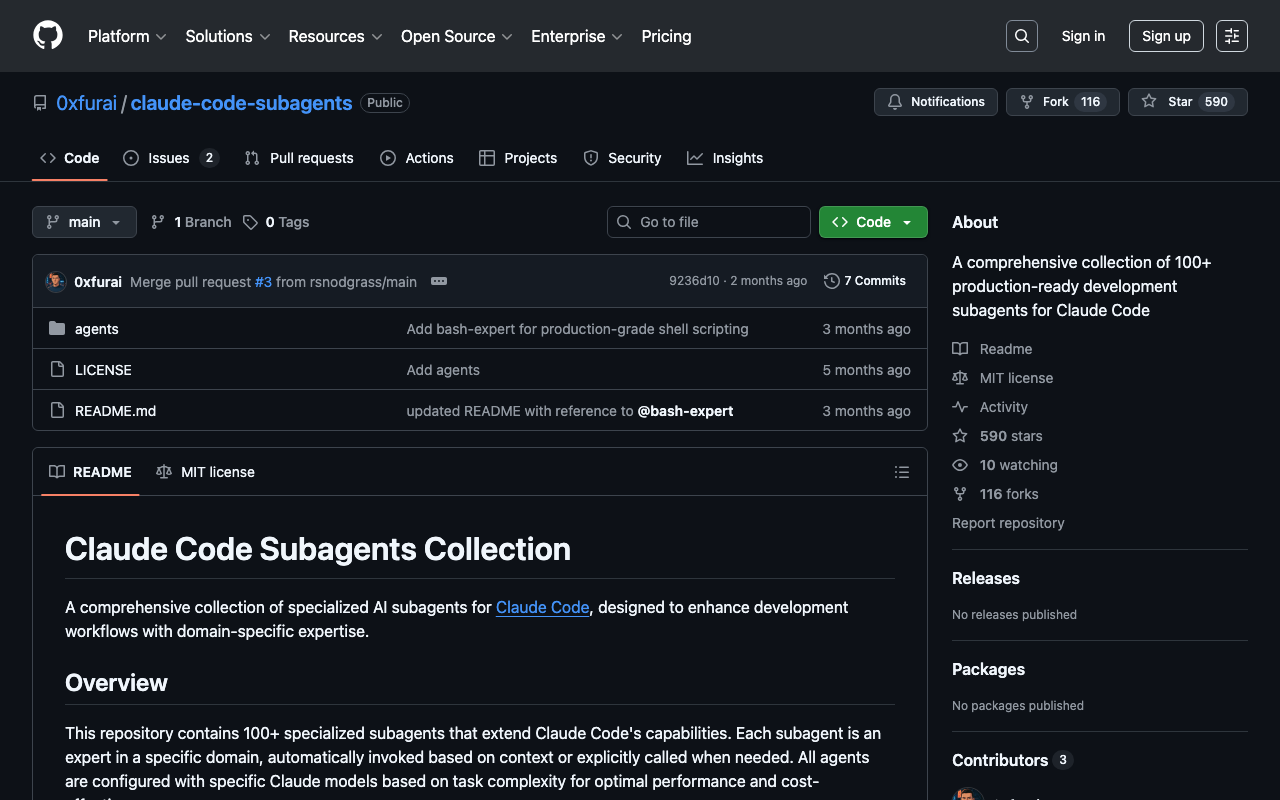1280x800 pixels.
Task: Switch to the Issues tab
Action: click(x=169, y=158)
